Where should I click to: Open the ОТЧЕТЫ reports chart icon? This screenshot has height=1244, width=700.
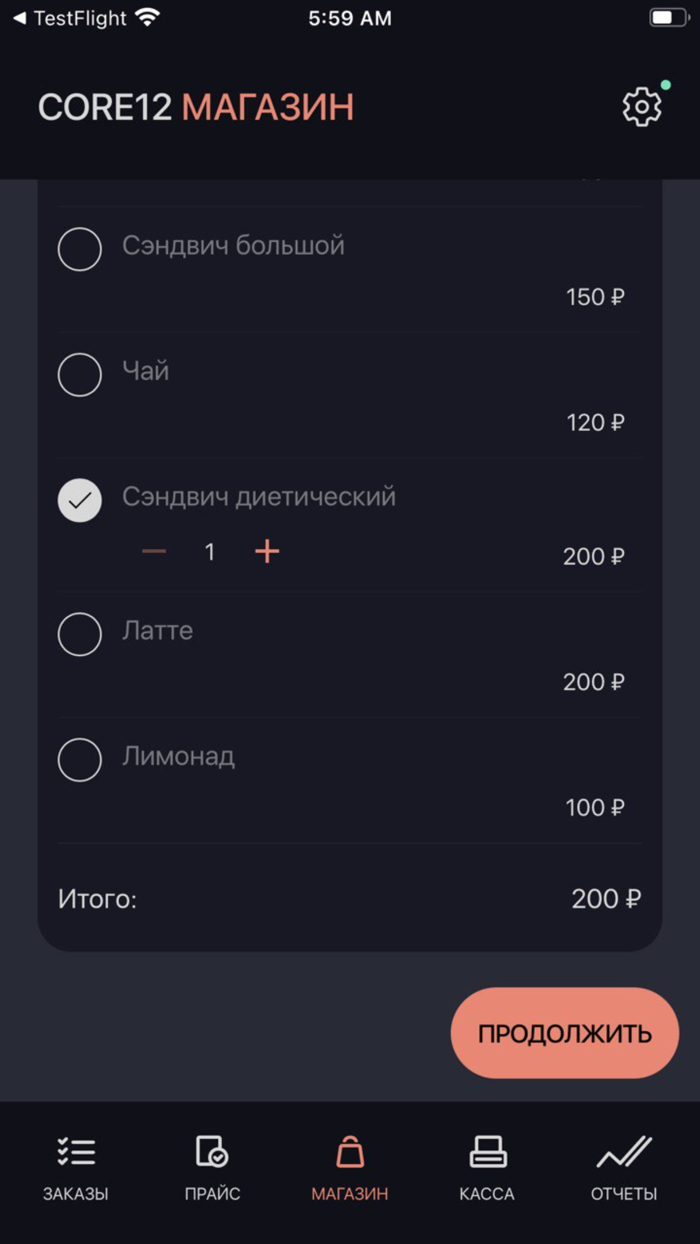coord(622,1152)
